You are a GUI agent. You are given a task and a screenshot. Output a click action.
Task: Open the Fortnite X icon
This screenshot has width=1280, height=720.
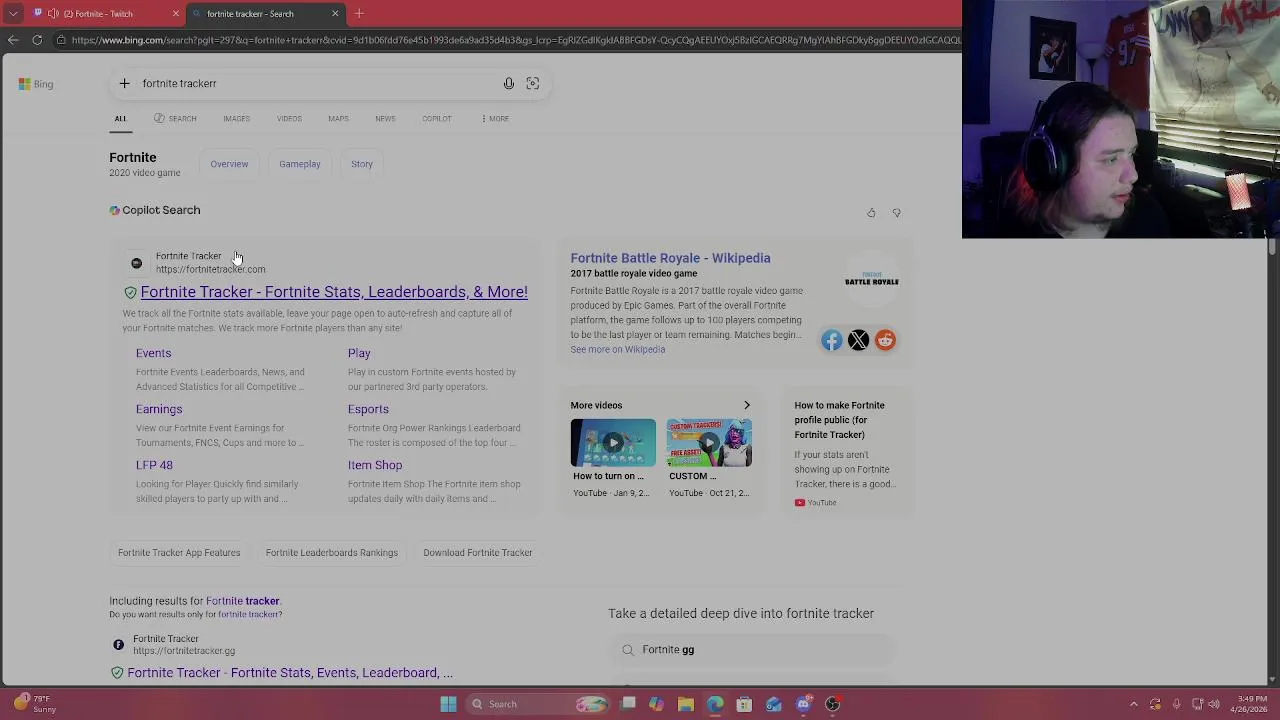tap(858, 341)
